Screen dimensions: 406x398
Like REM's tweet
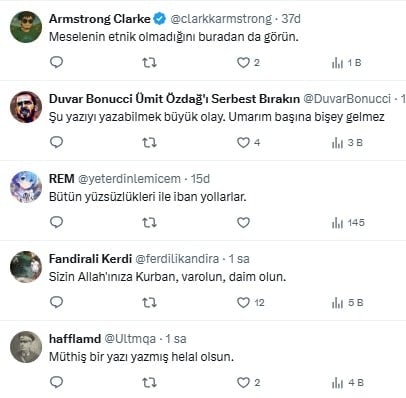tap(243, 223)
